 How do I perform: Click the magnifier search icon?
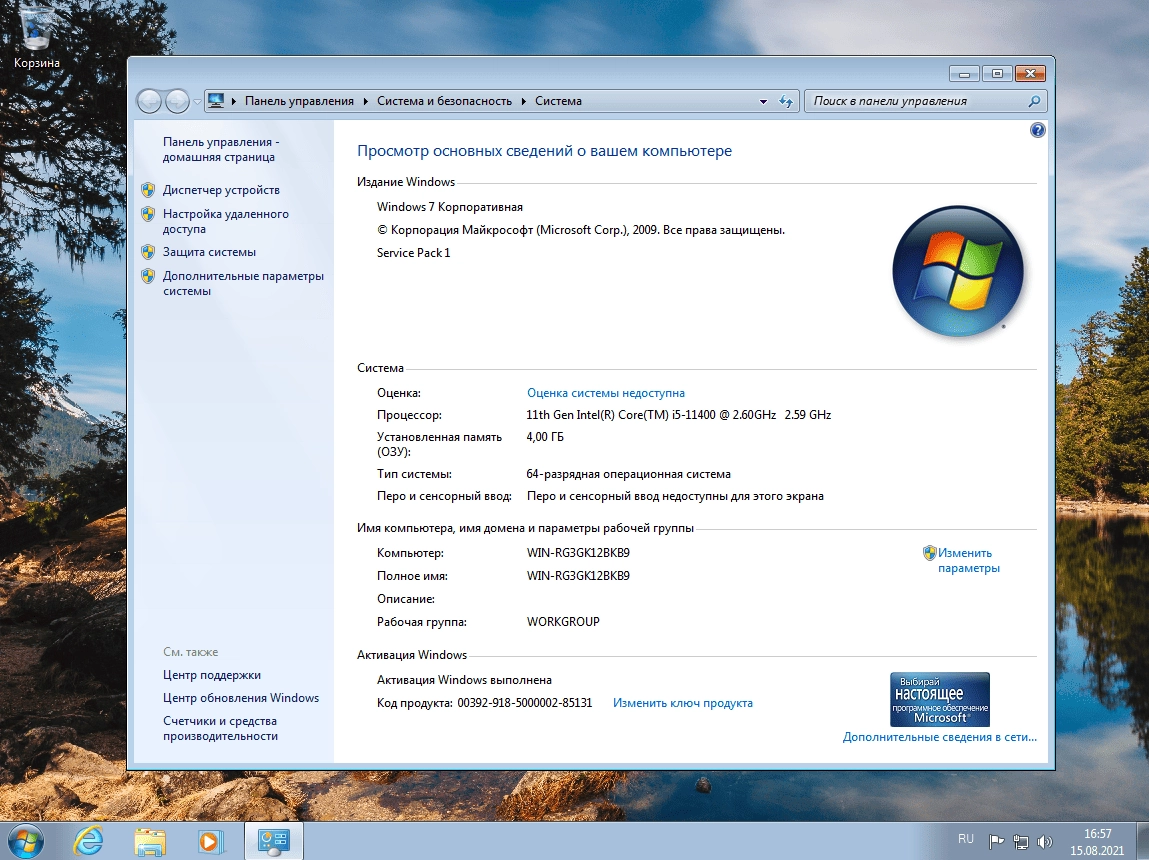coord(1035,101)
